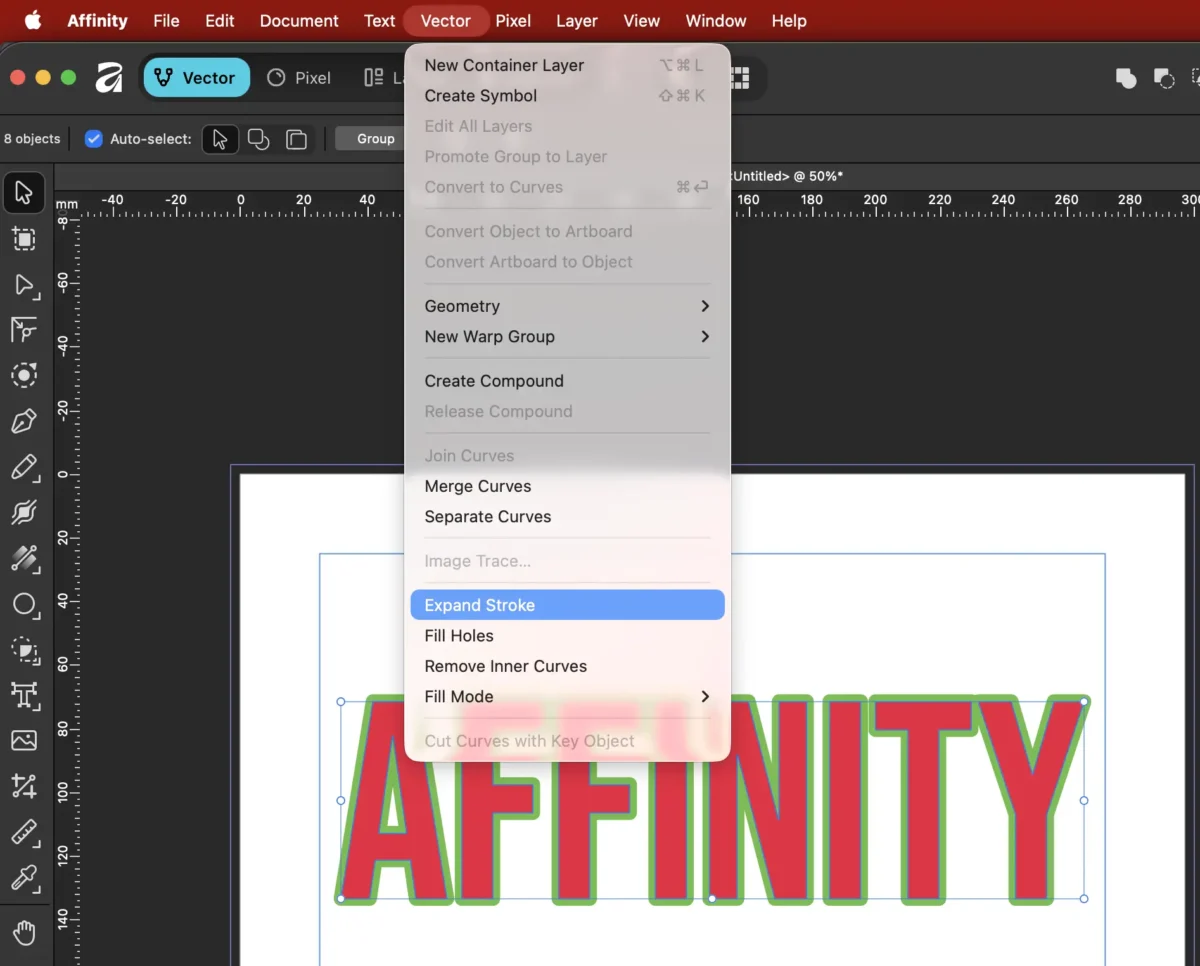
Task: Activate the Hand pan tool
Action: pyautogui.click(x=23, y=932)
